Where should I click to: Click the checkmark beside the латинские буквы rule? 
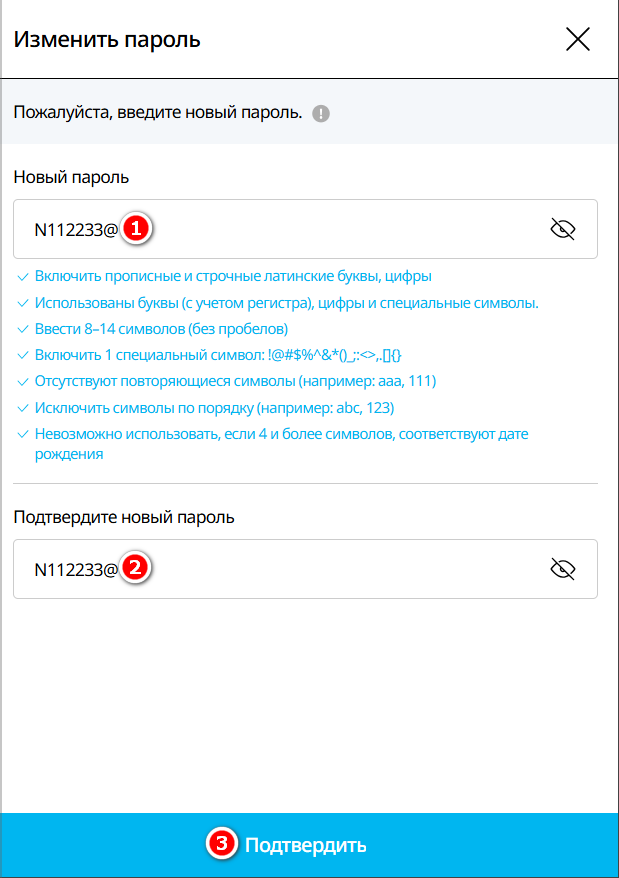pyautogui.click(x=23, y=277)
